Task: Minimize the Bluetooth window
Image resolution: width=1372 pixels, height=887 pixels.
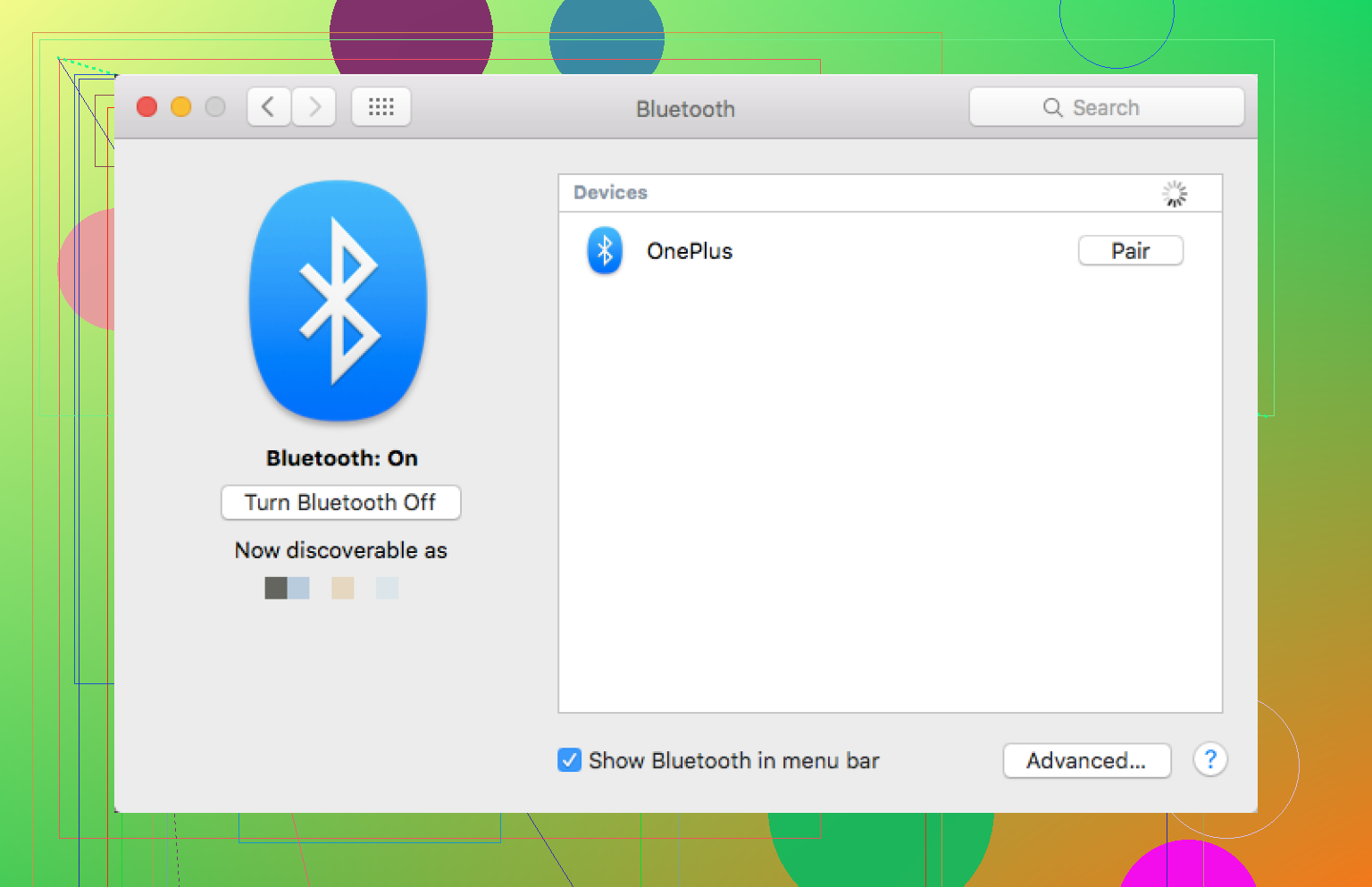Action: (181, 107)
